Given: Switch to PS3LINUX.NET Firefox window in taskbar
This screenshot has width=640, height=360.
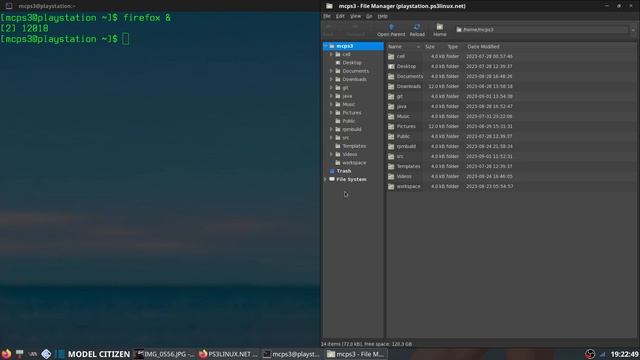Looking at the screenshot, I should coord(228,354).
